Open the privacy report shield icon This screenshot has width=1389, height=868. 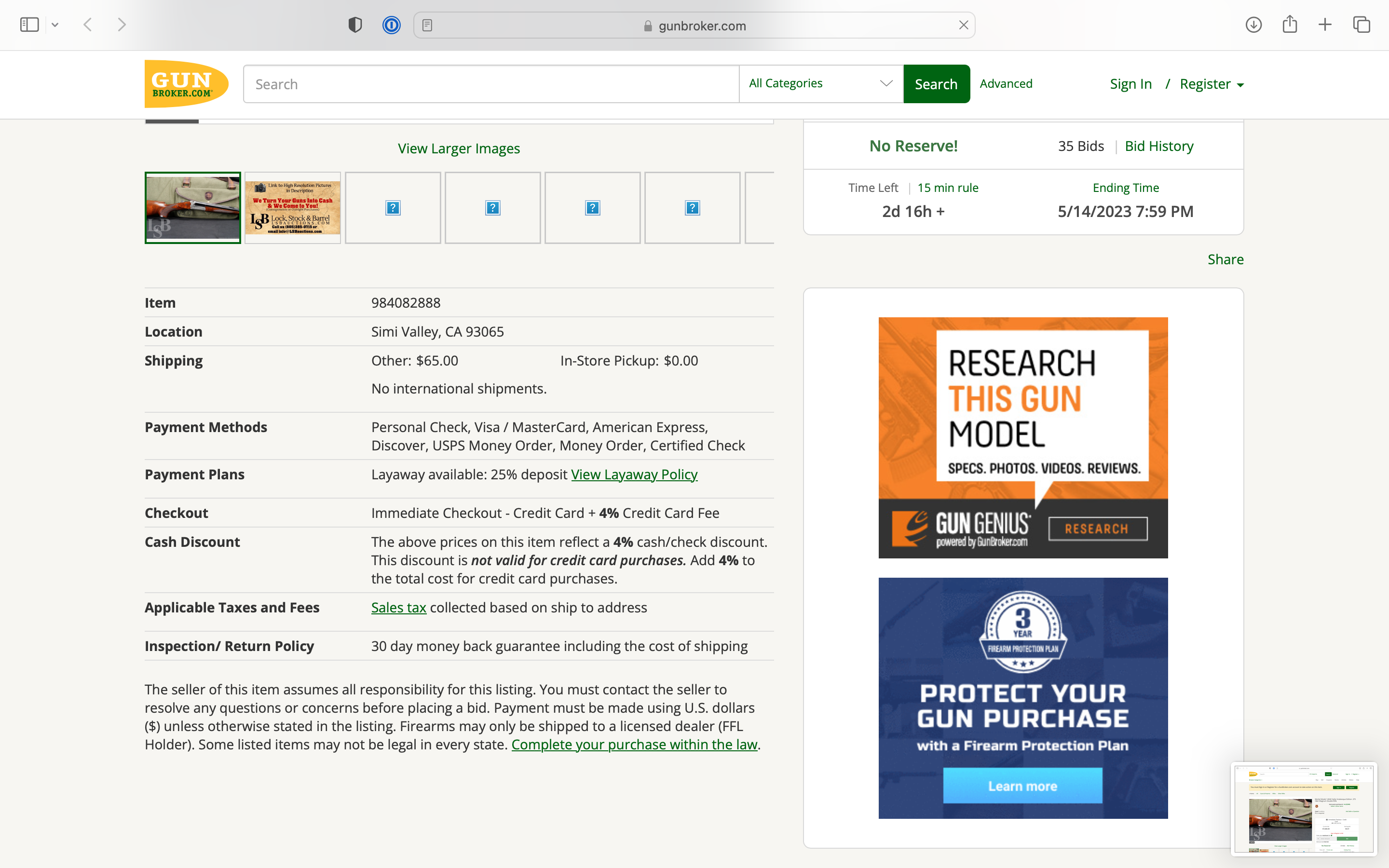click(355, 25)
